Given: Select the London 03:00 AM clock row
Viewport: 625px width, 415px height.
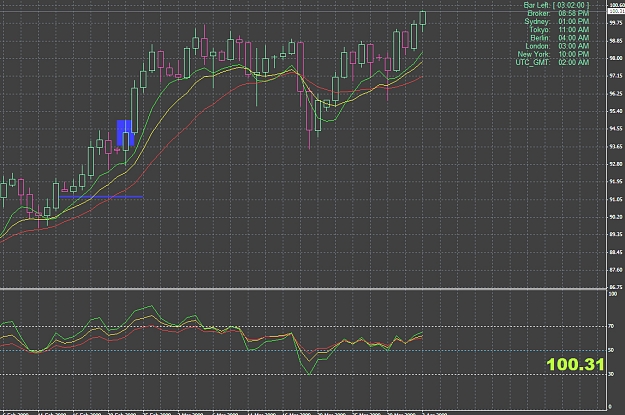Looking at the screenshot, I should pyautogui.click(x=557, y=46).
